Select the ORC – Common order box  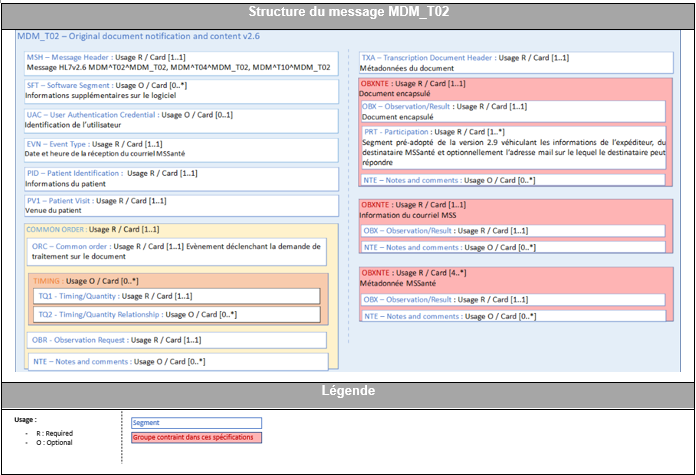[177, 252]
